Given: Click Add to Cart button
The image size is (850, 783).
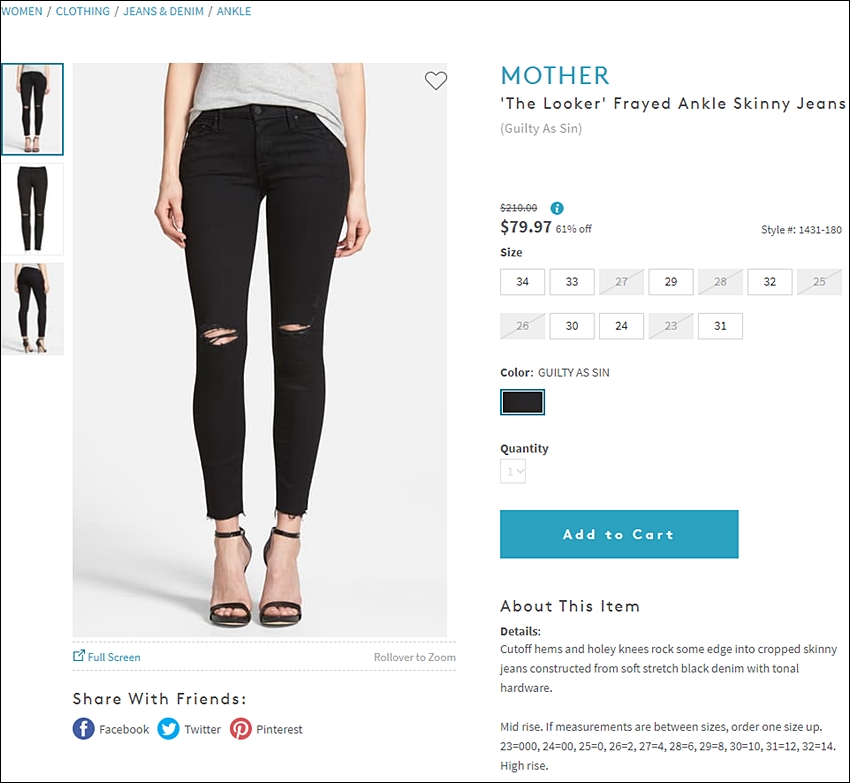Looking at the screenshot, I should 619,534.
